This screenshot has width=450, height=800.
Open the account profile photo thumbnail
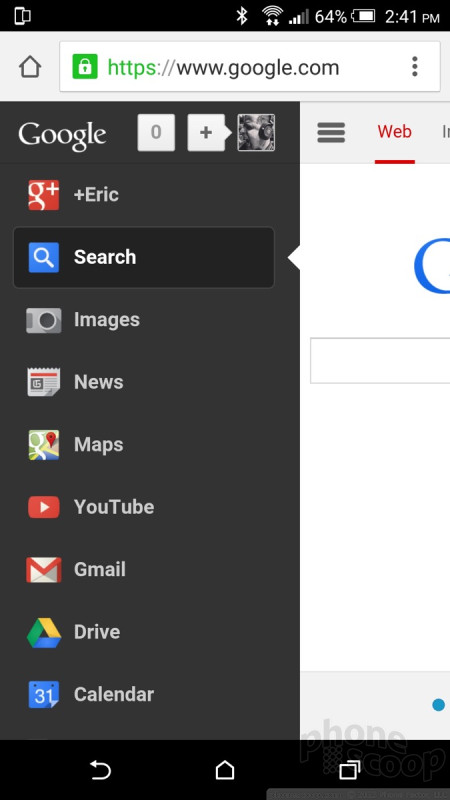coord(256,133)
